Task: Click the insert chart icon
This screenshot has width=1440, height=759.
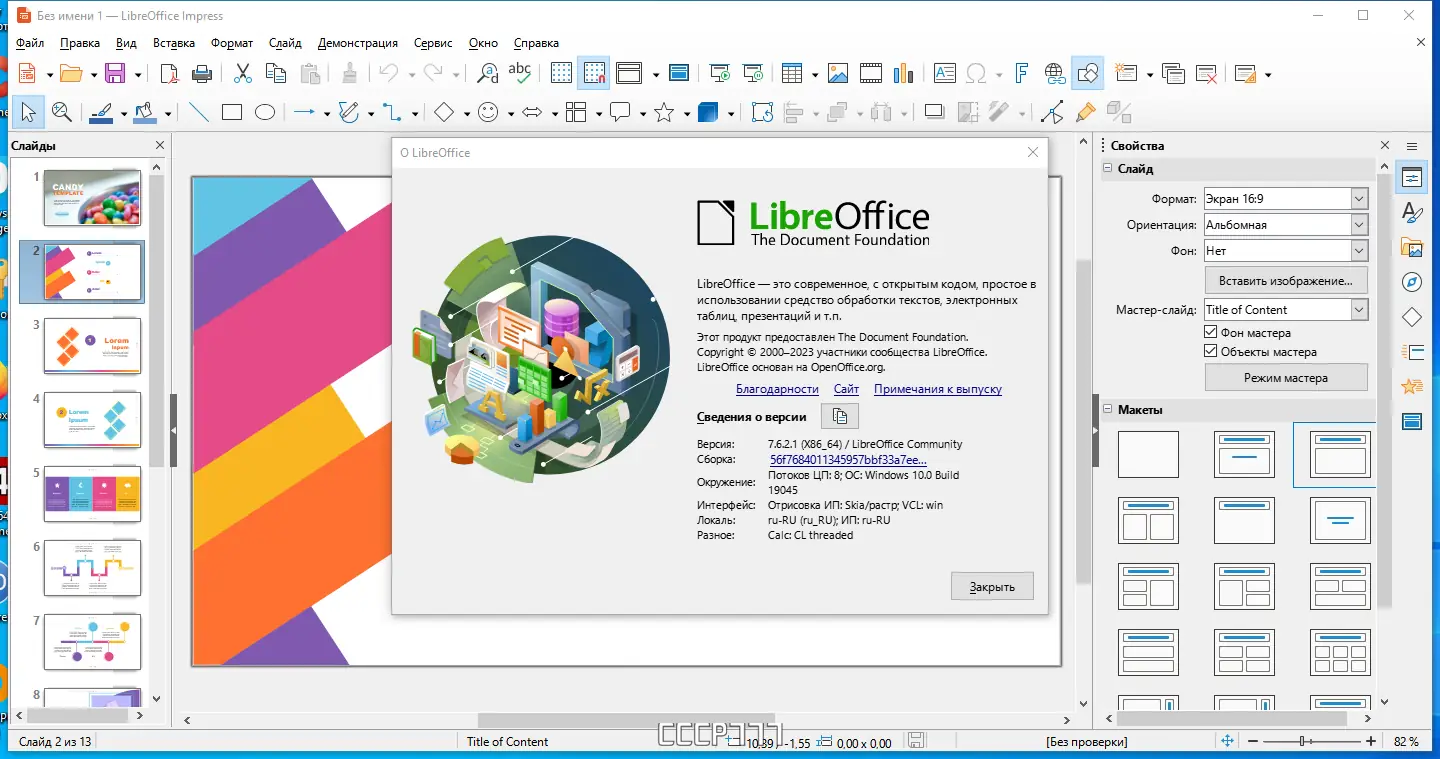Action: (904, 73)
